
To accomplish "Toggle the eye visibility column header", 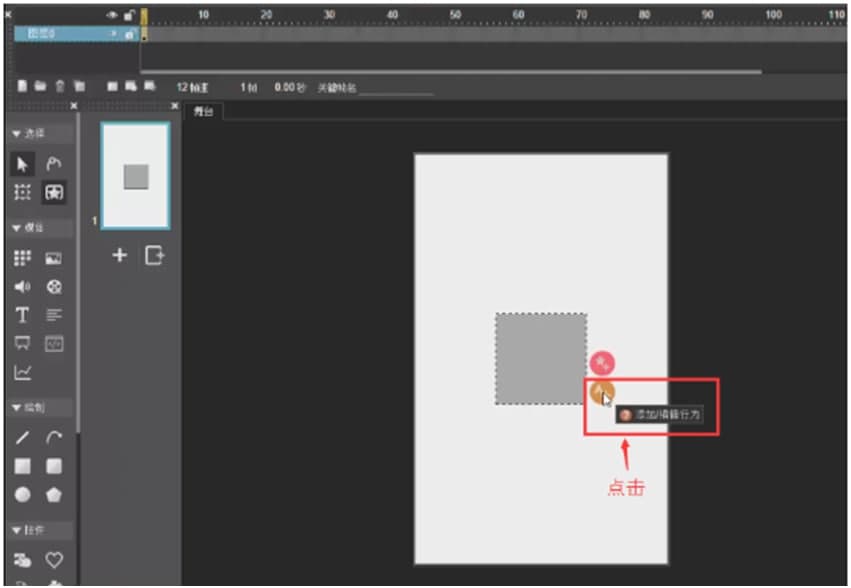I will click(113, 16).
